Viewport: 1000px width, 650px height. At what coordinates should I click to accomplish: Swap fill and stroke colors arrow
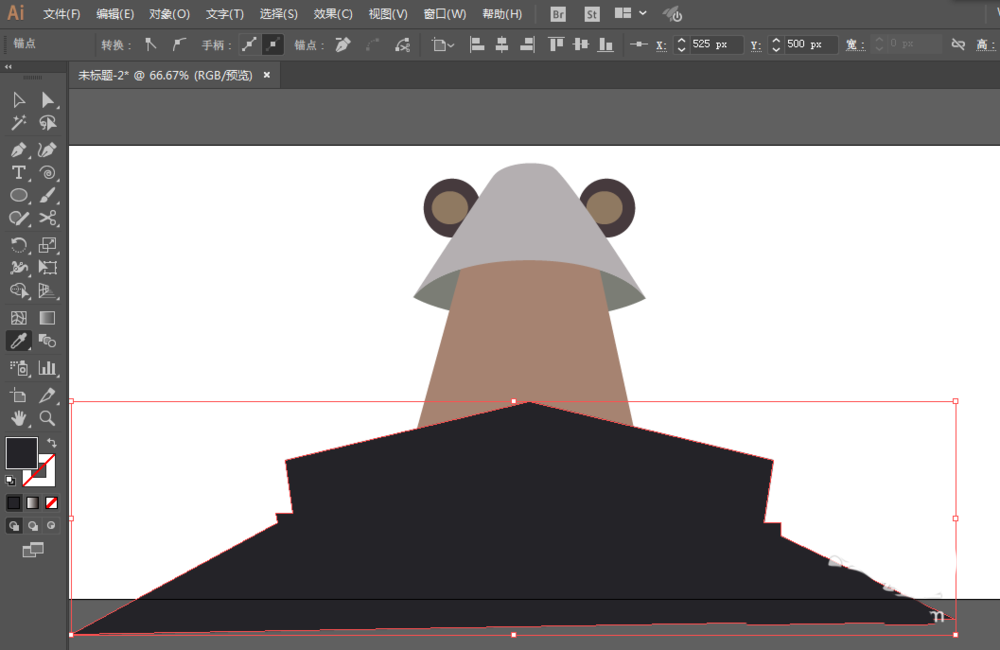click(52, 443)
